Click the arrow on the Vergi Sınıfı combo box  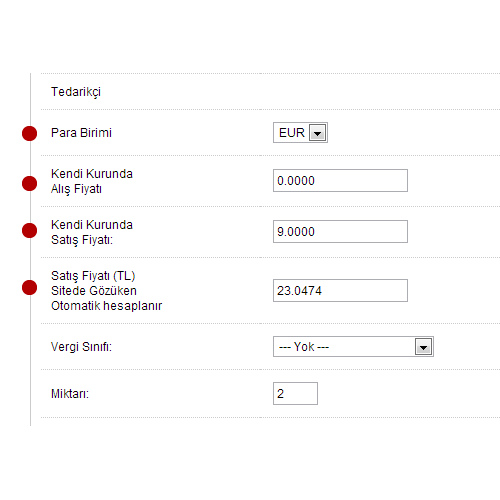click(423, 347)
